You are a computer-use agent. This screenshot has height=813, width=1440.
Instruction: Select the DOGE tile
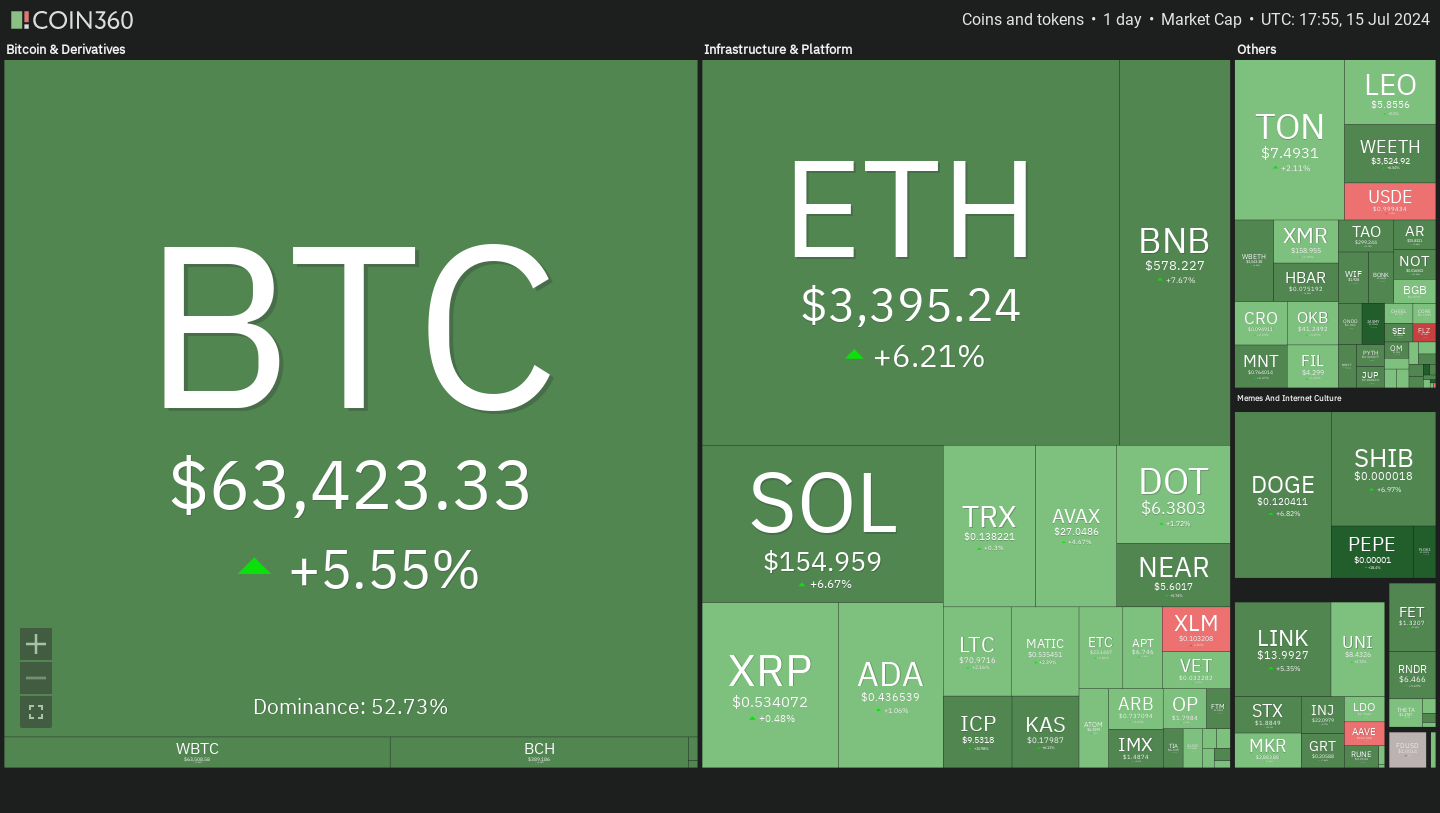click(1283, 495)
